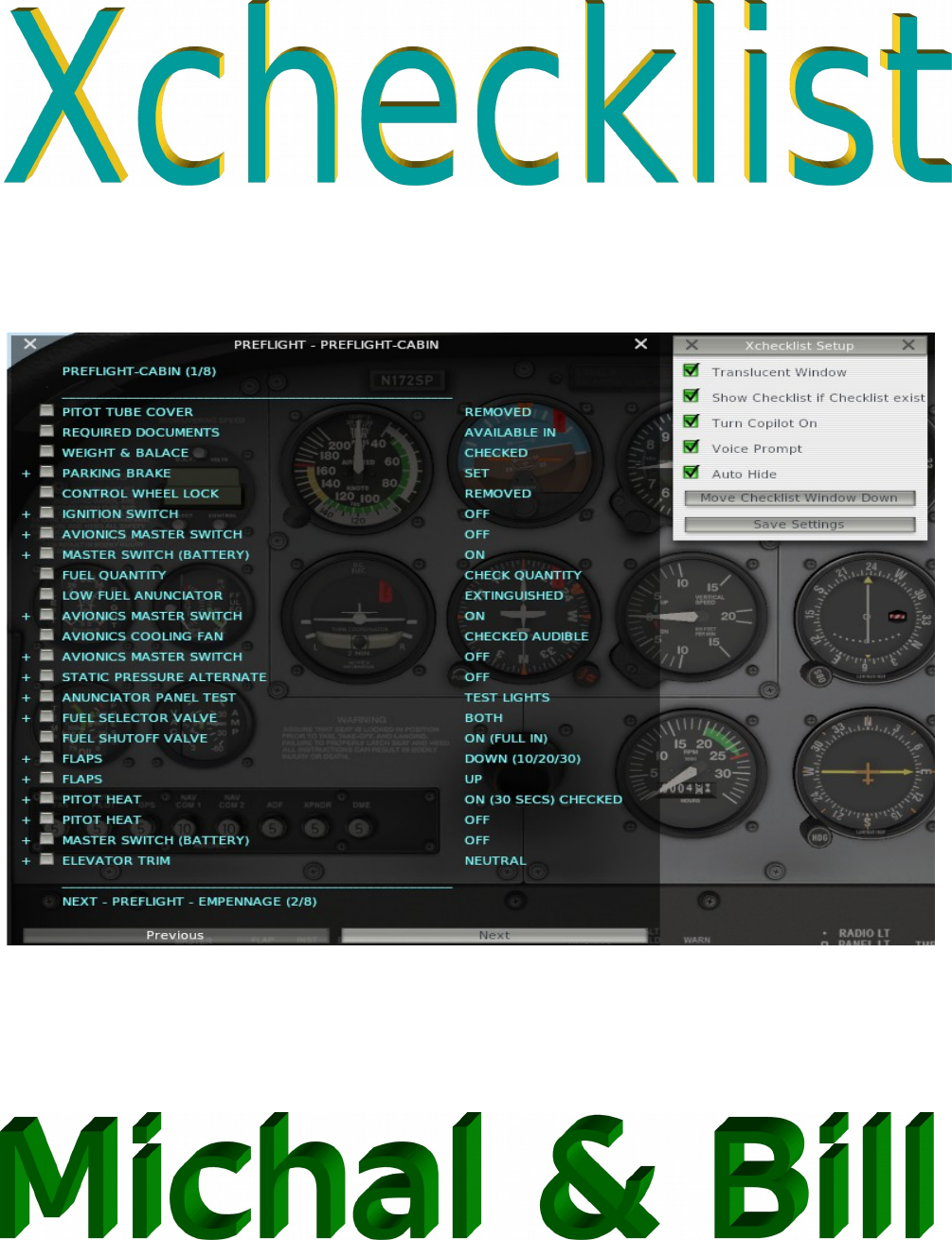
Task: Click left X icon of Xchecklist Setup
Action: pos(692,345)
